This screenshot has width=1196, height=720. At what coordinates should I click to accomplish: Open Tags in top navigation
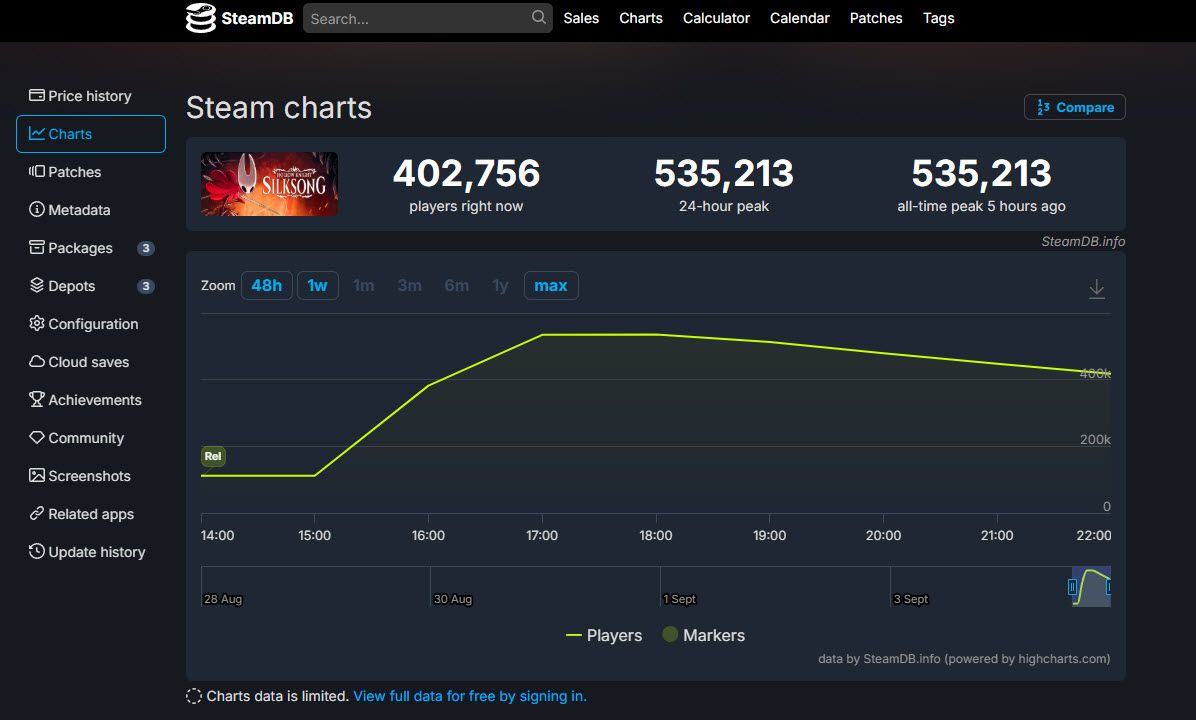[938, 18]
